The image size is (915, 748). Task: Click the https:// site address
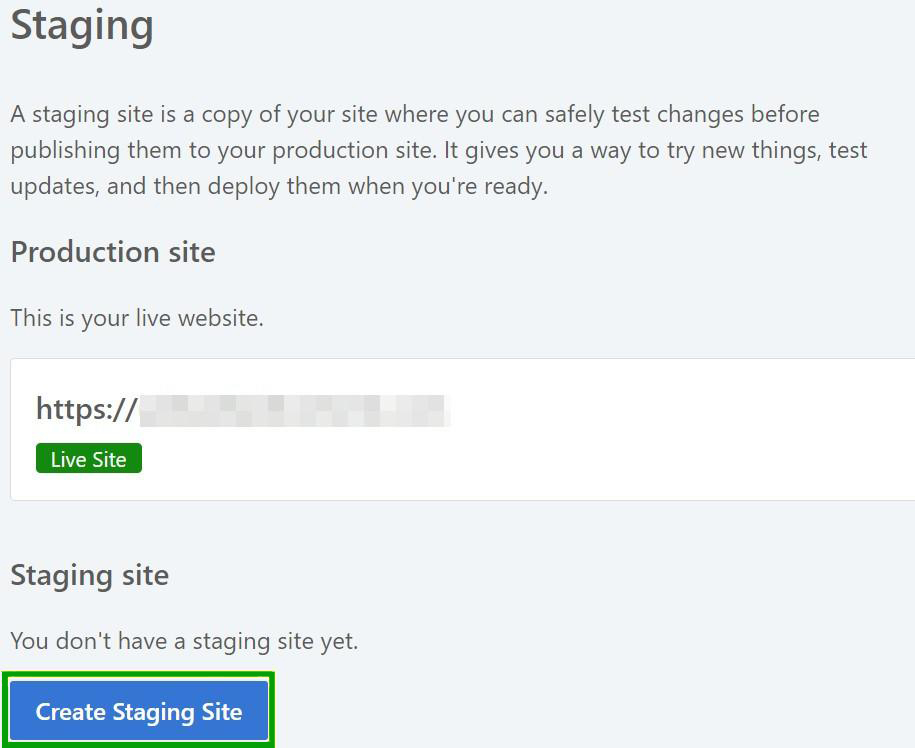[240, 408]
